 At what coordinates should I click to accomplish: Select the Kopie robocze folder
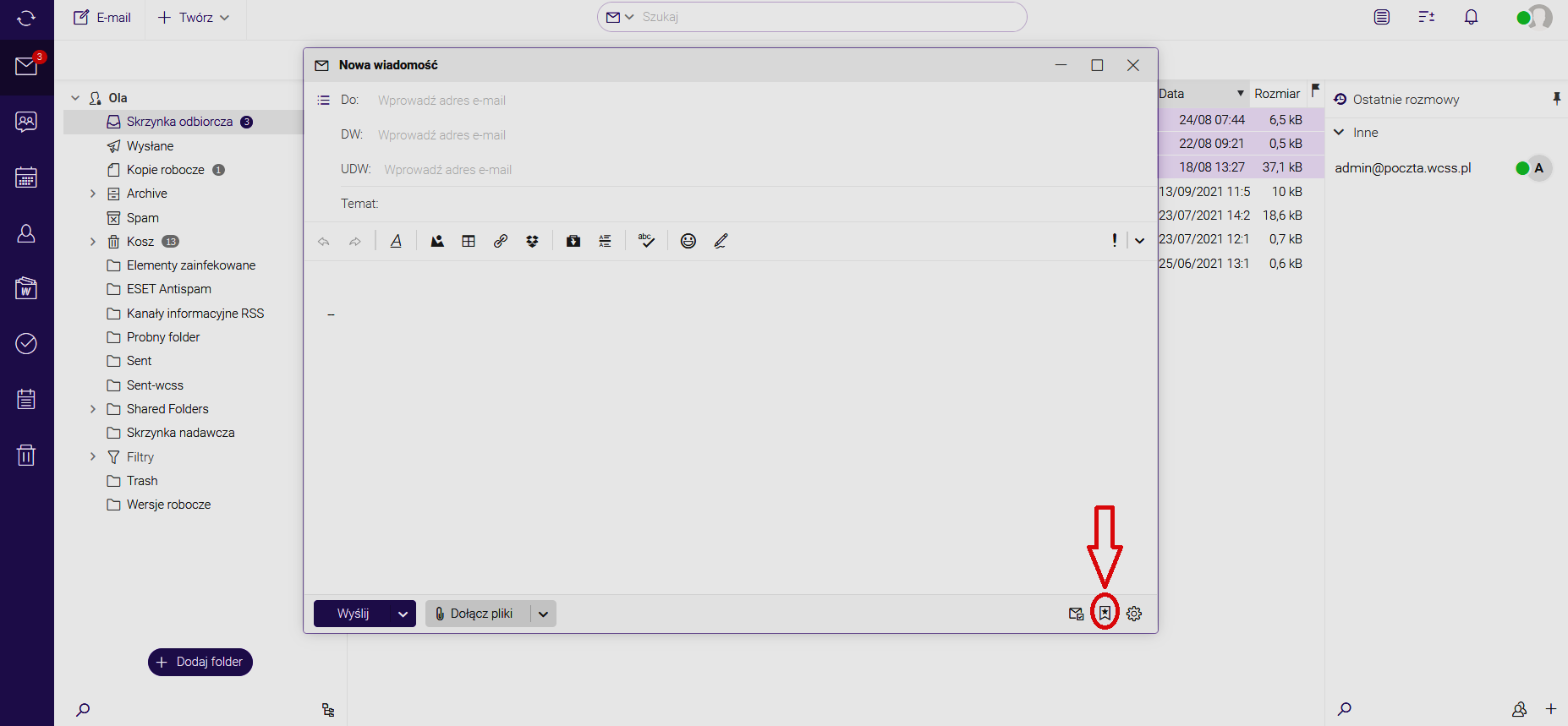coord(166,170)
